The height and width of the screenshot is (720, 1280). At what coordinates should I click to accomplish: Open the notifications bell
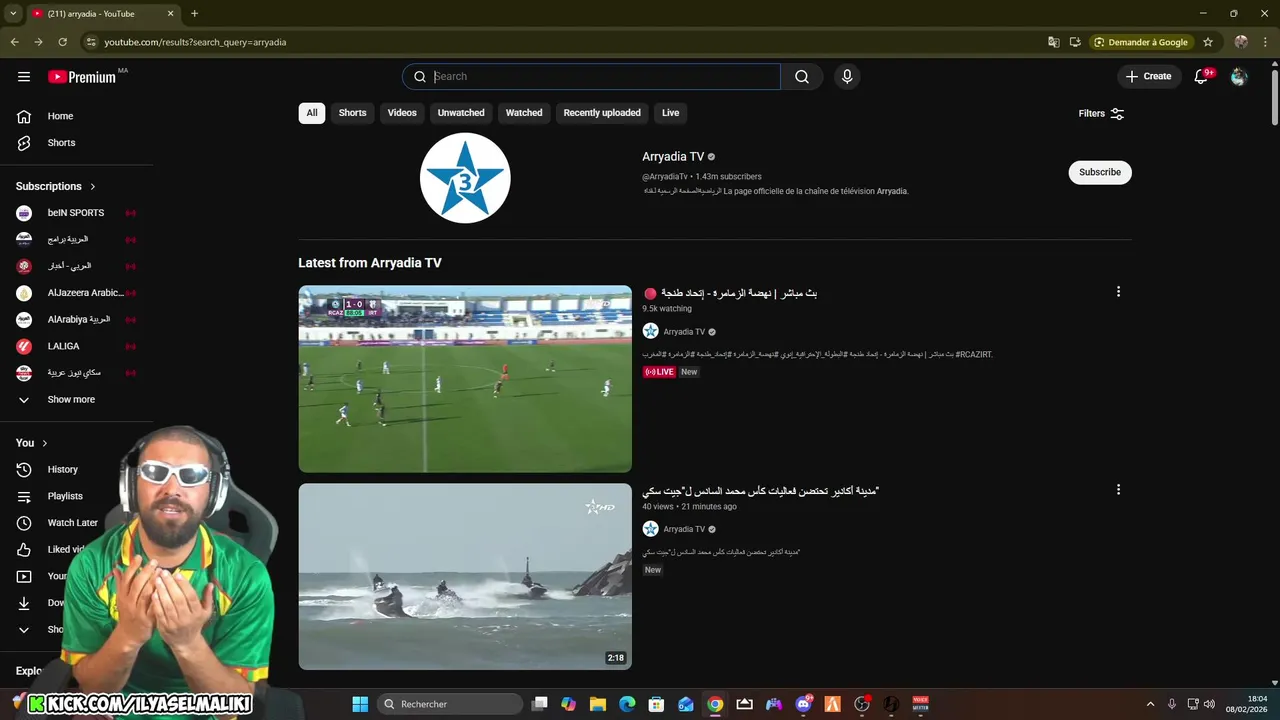(x=1202, y=77)
